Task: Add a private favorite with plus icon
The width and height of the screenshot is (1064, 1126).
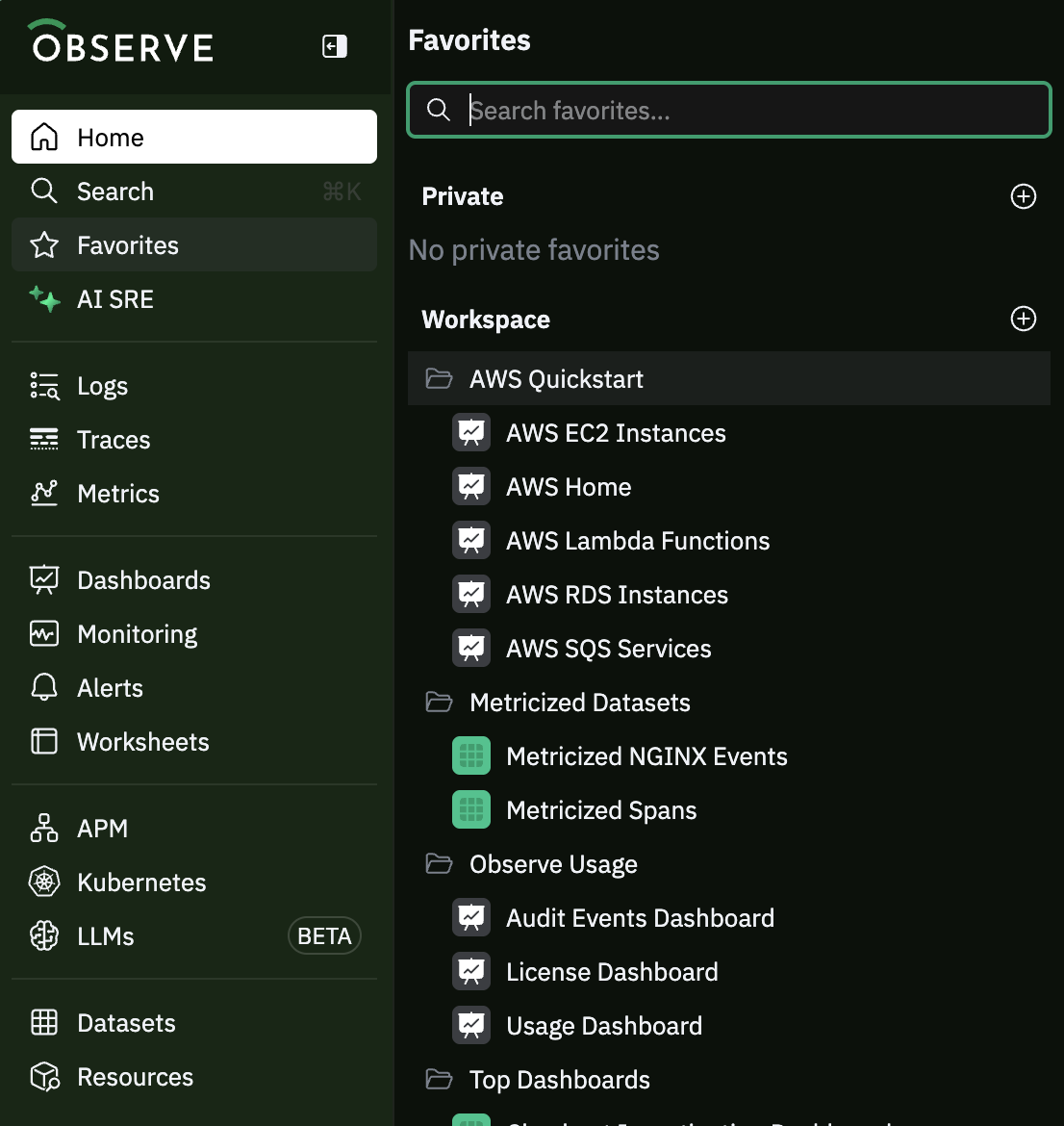Action: tap(1023, 196)
